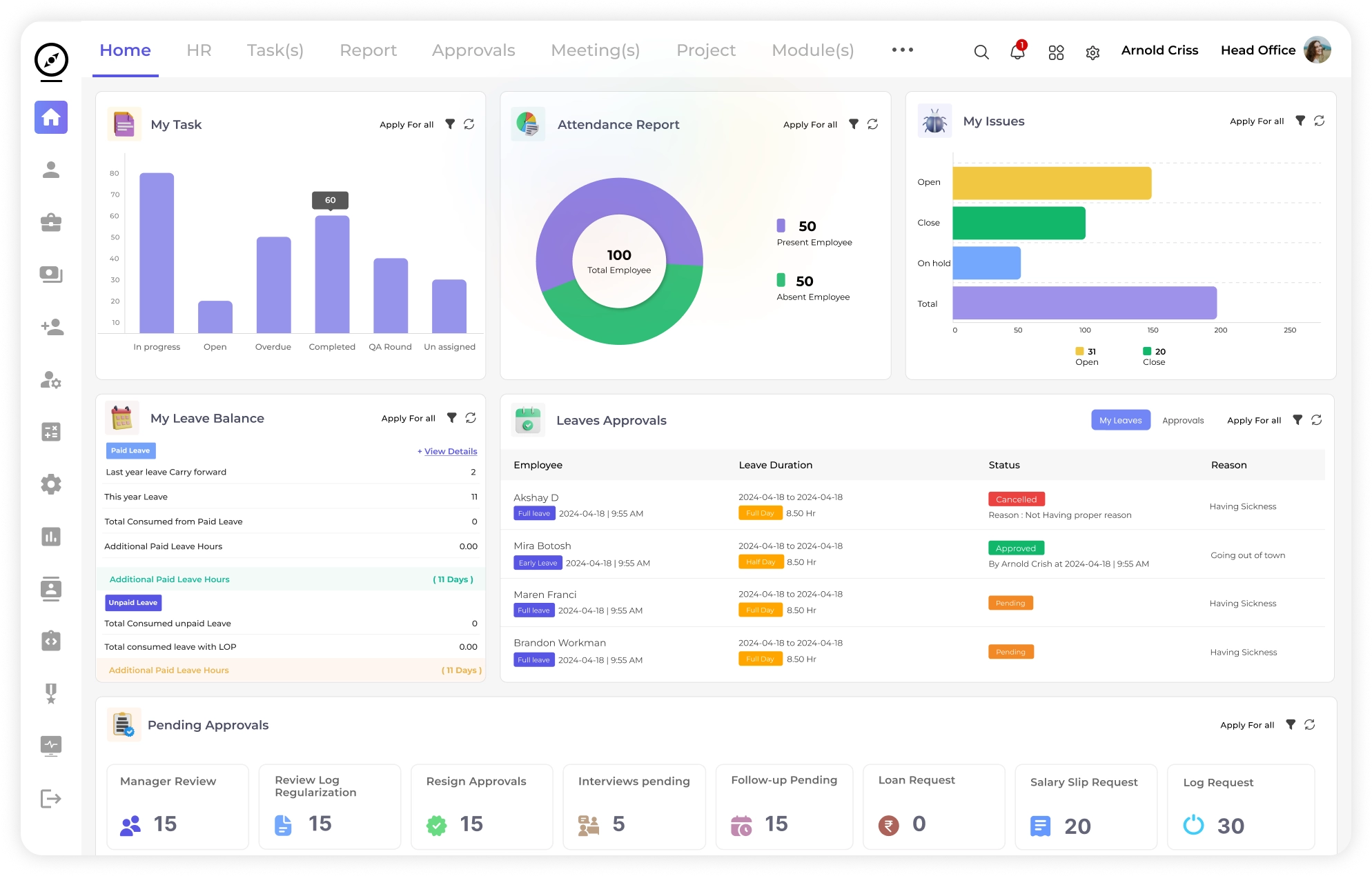Open the Employee profile sidebar icon
This screenshot has height=876, width=1372.
coord(51,170)
